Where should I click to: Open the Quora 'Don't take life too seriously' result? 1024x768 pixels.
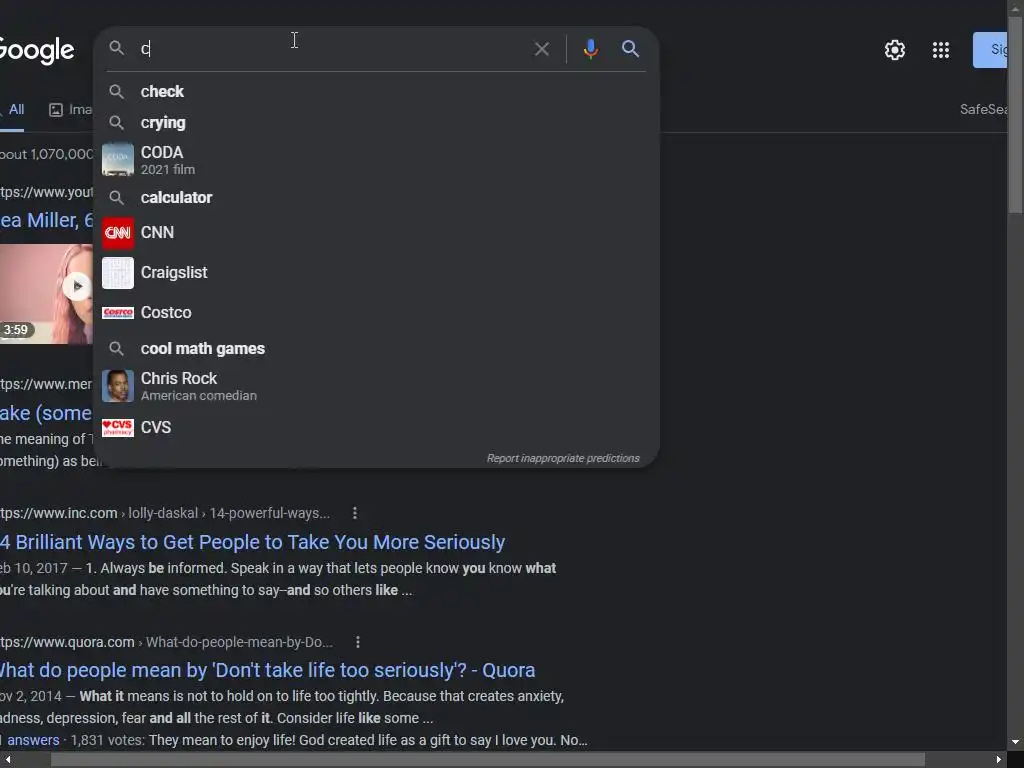pos(268,670)
